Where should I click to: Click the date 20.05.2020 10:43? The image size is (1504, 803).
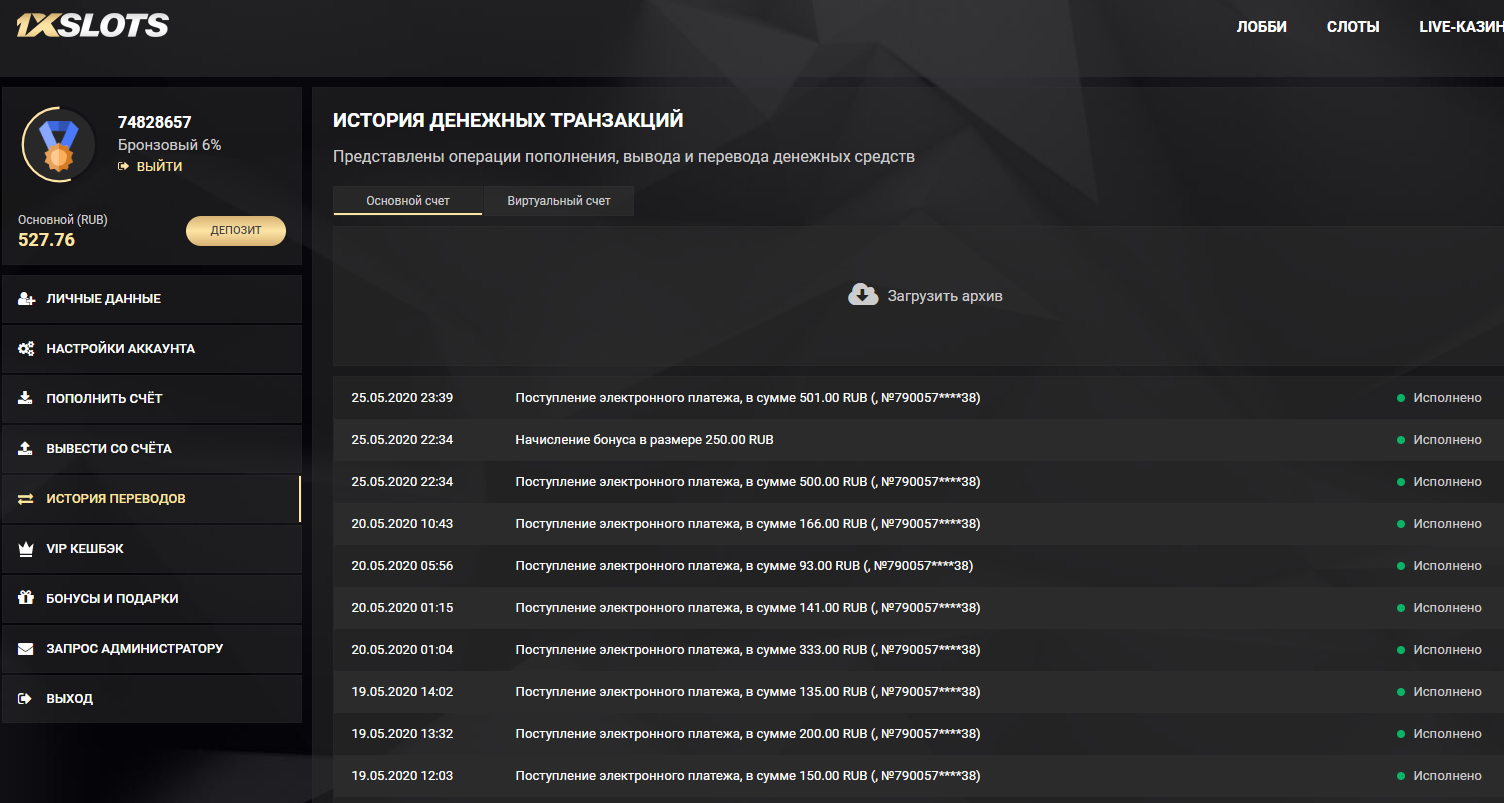402,524
